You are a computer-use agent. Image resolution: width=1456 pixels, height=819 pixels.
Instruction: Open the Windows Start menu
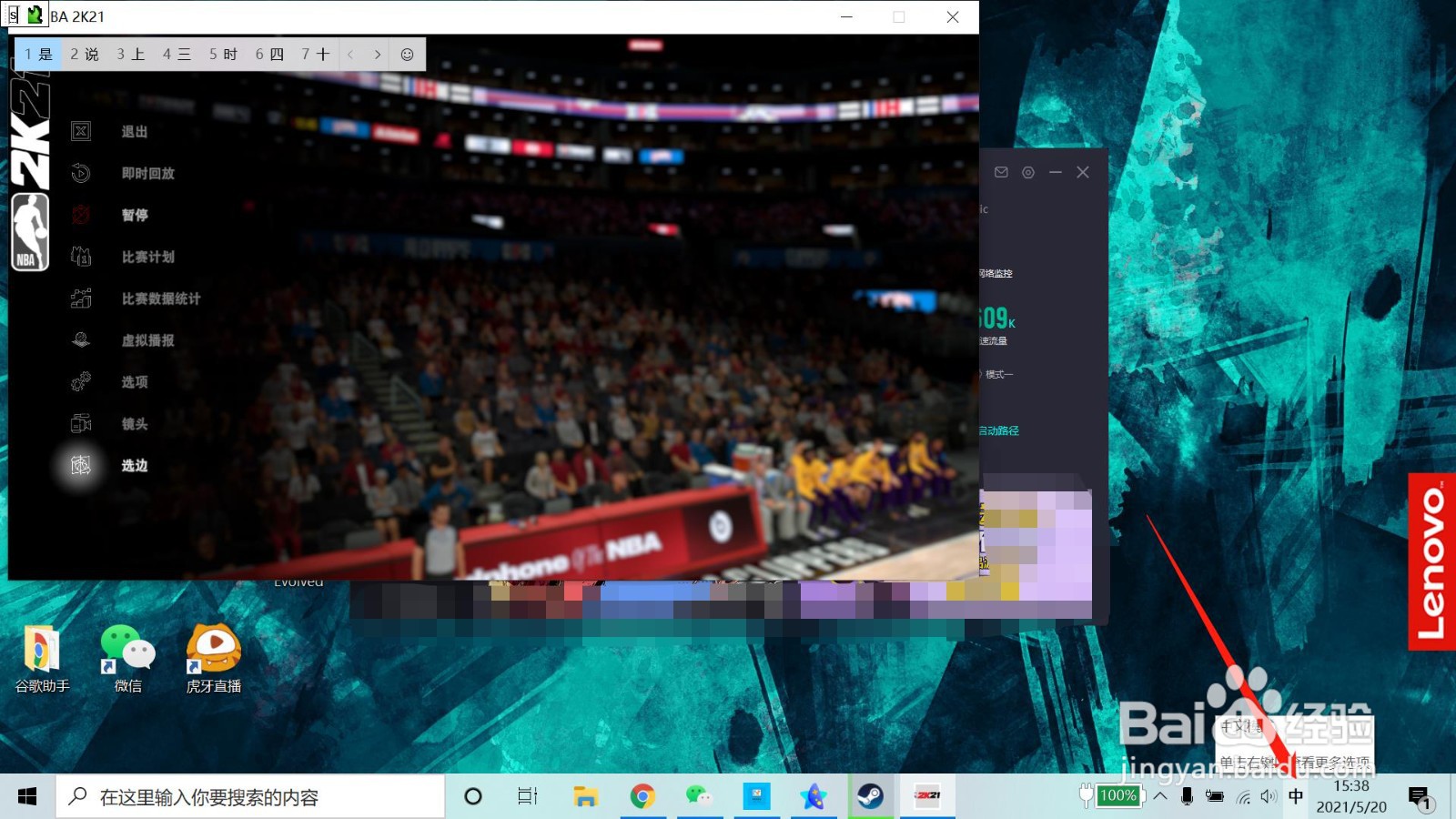pyautogui.click(x=27, y=797)
